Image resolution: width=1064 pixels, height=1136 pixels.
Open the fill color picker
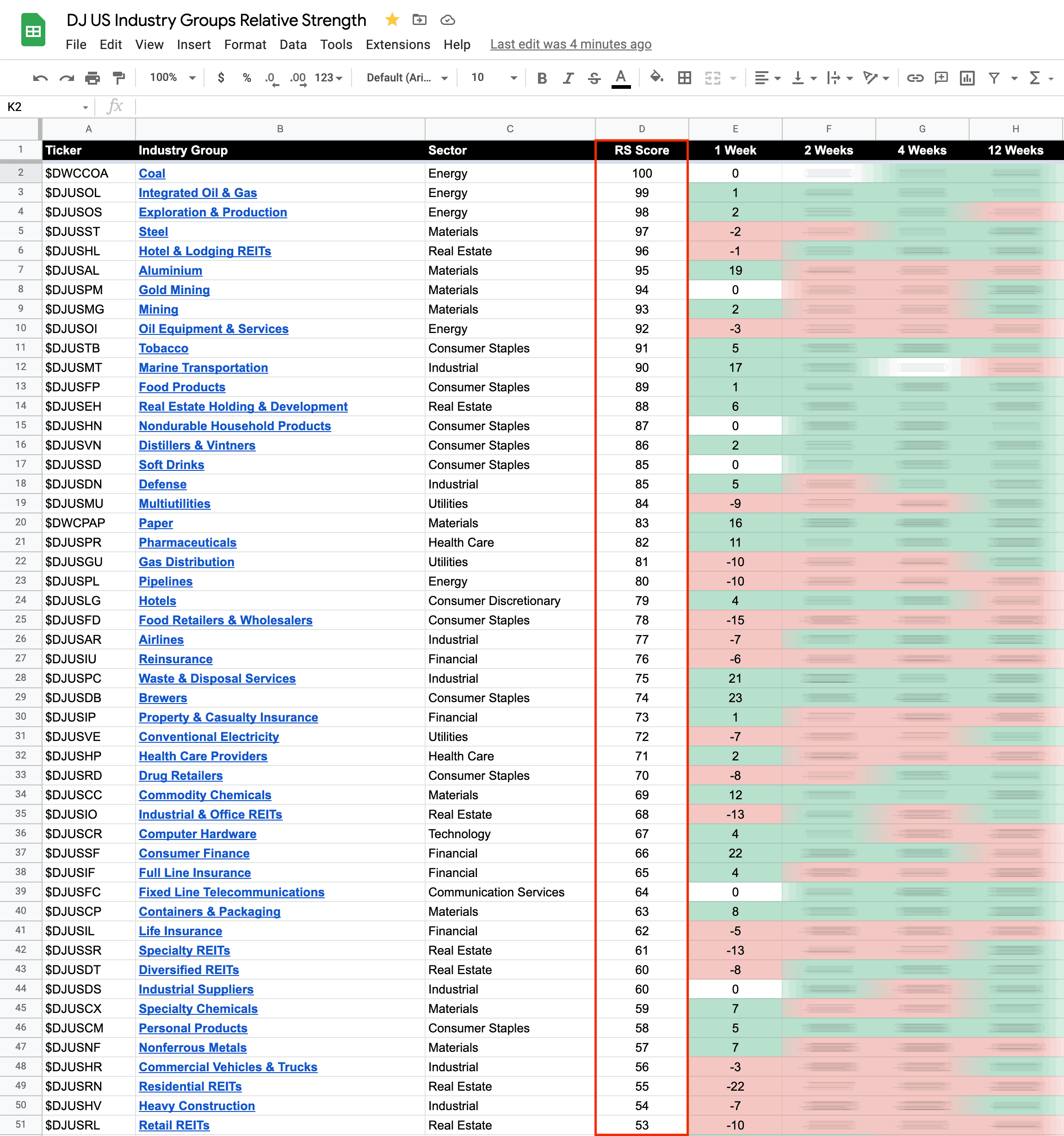click(656, 77)
